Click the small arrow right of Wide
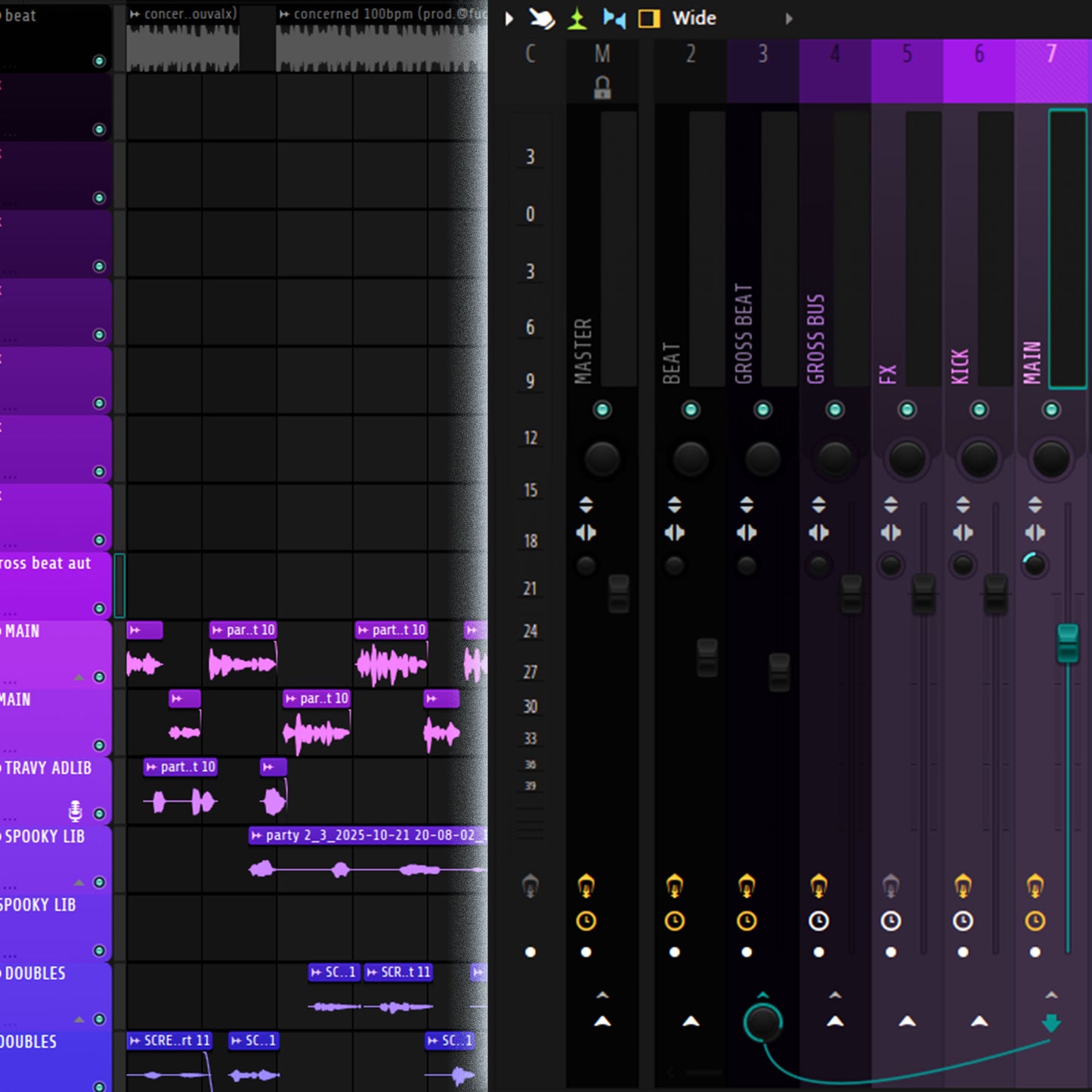1092x1092 pixels. [789, 18]
